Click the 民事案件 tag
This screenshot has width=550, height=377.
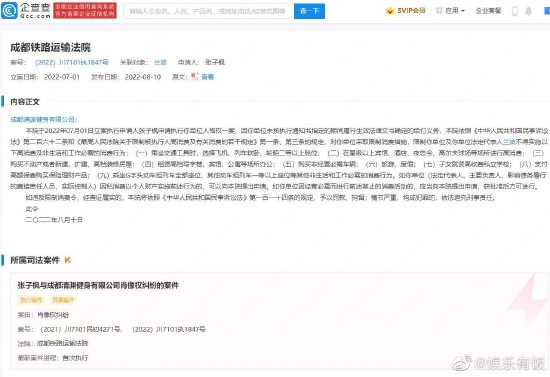point(63,300)
